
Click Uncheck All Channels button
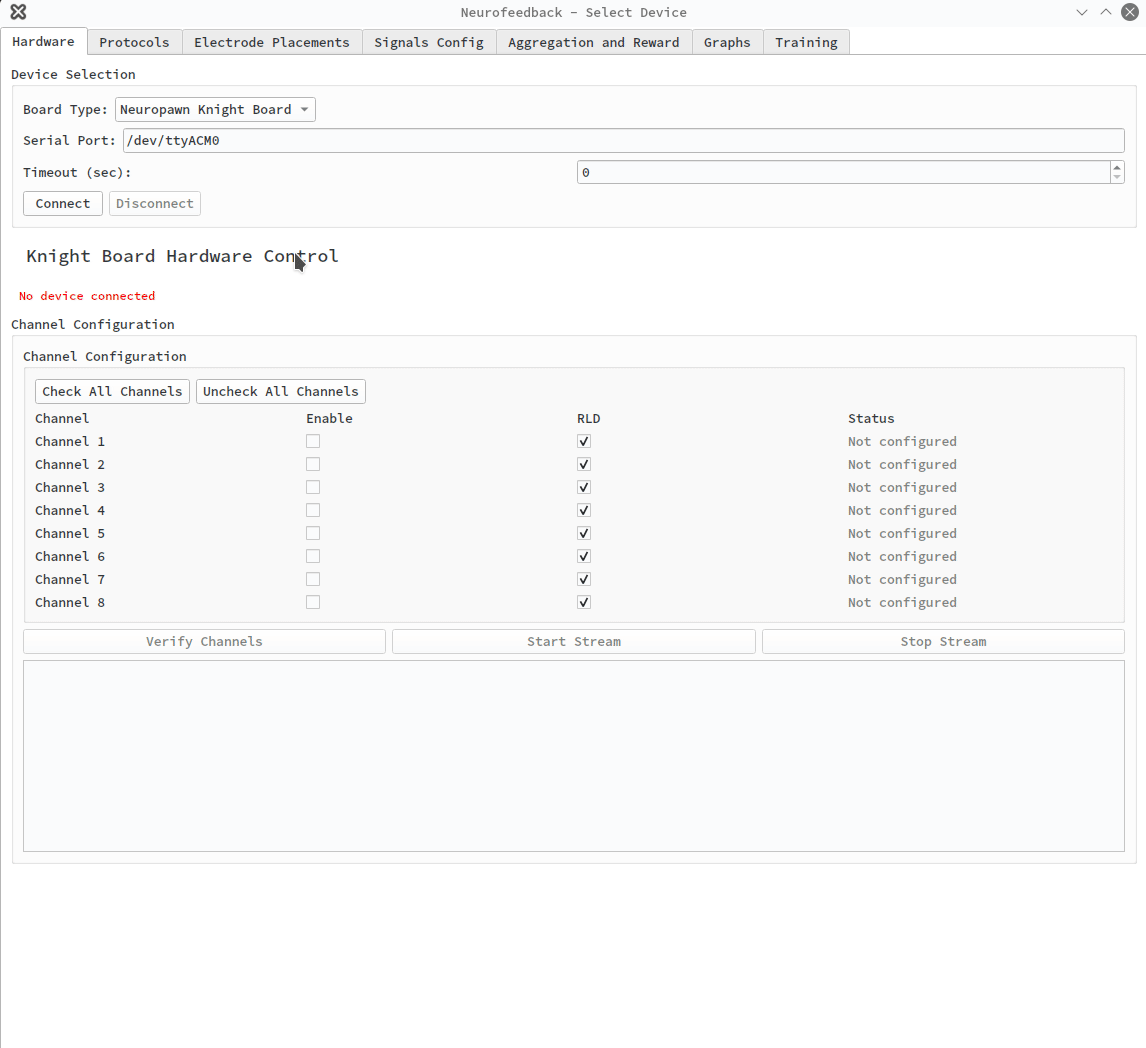pyautogui.click(x=280, y=391)
